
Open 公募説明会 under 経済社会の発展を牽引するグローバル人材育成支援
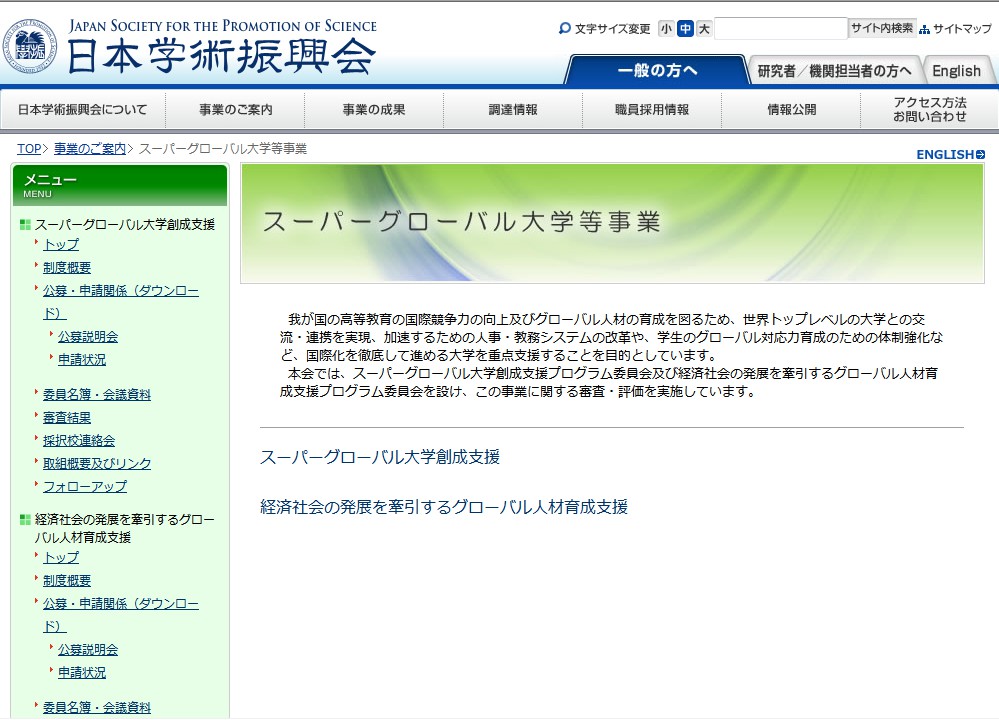pos(88,649)
